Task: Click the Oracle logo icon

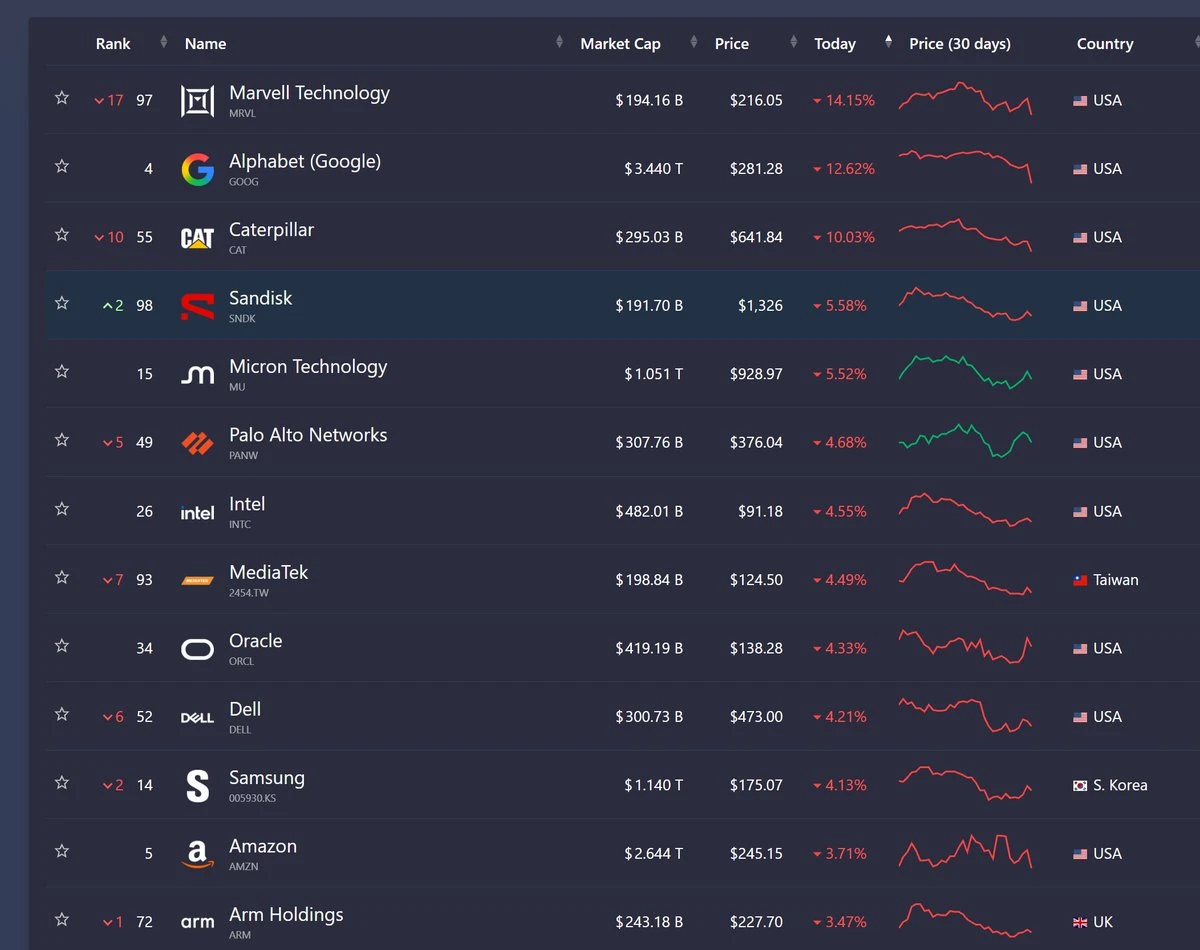Action: tap(197, 649)
